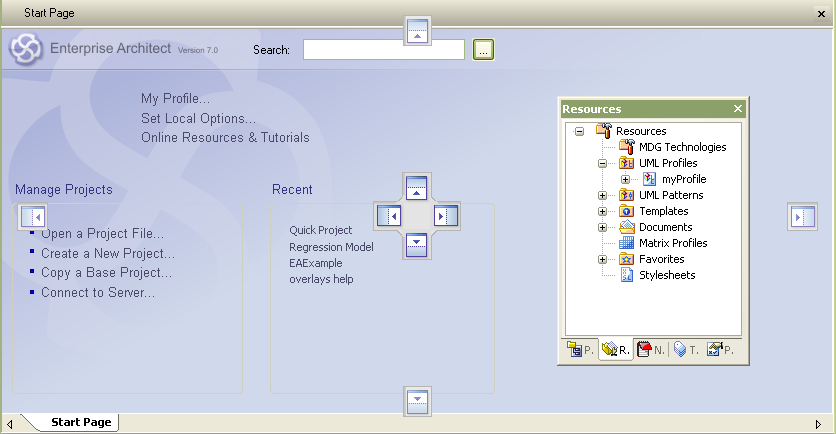Screen dimensions: 836x434
Task: Open Online Resources & Tutorials link
Action: [x=225, y=138]
